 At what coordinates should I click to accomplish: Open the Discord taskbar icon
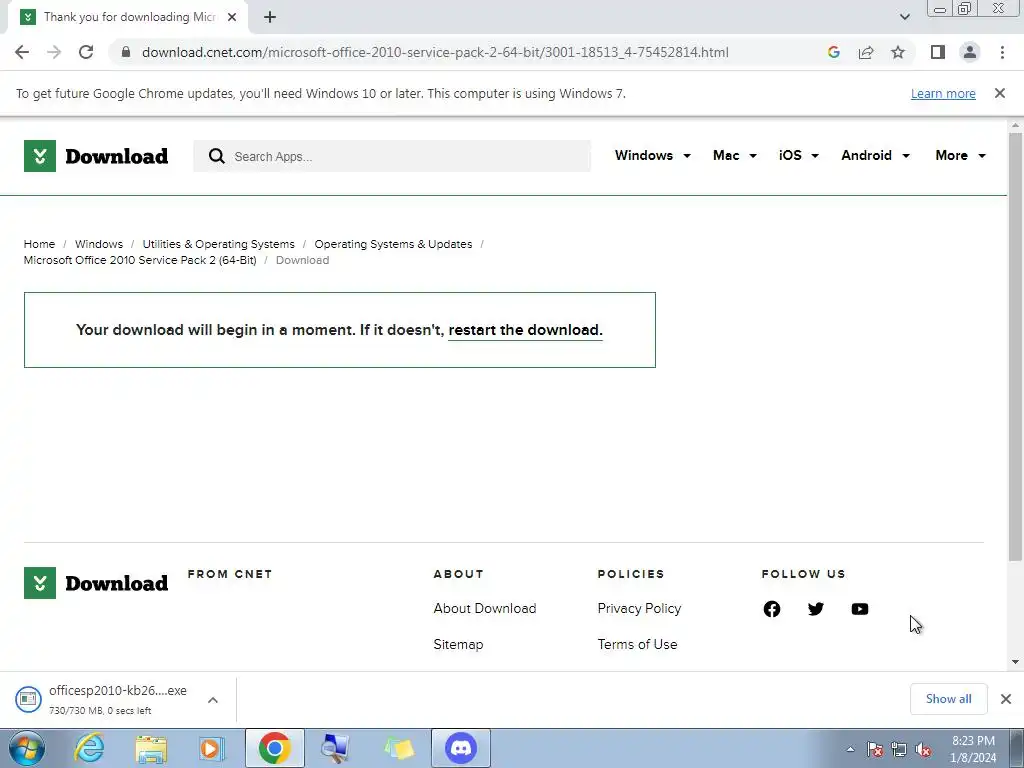click(461, 748)
